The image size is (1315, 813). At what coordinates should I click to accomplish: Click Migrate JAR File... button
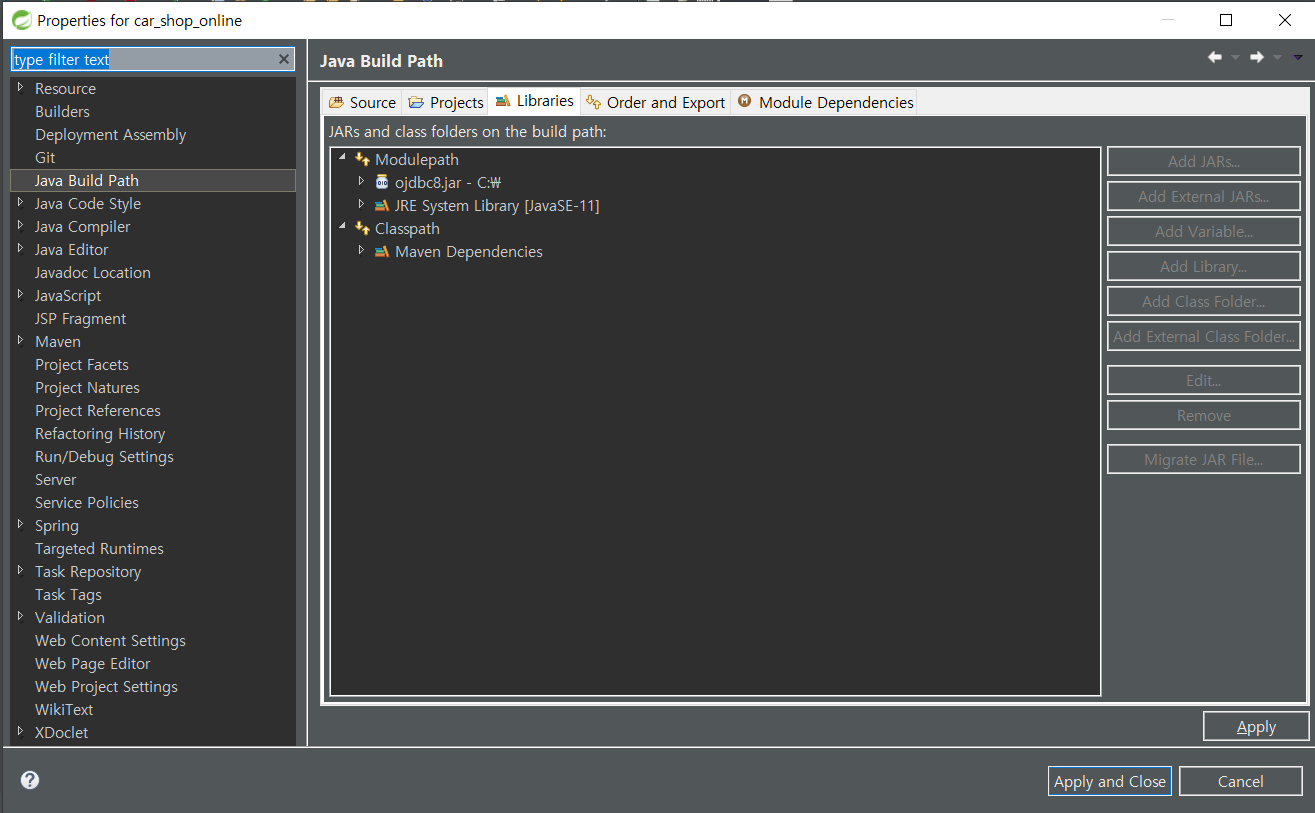click(x=1204, y=459)
